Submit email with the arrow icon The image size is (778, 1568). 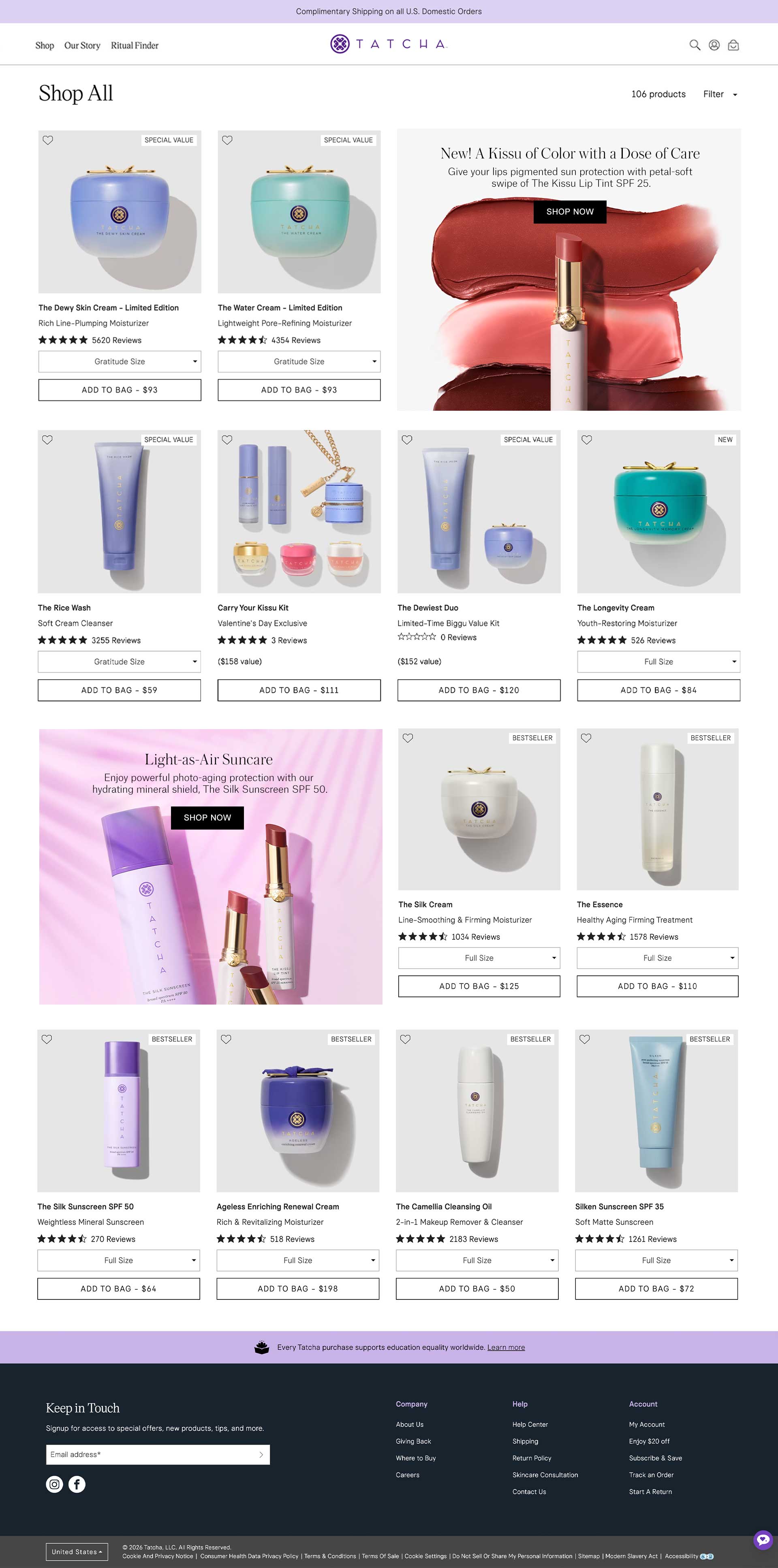[261, 1454]
